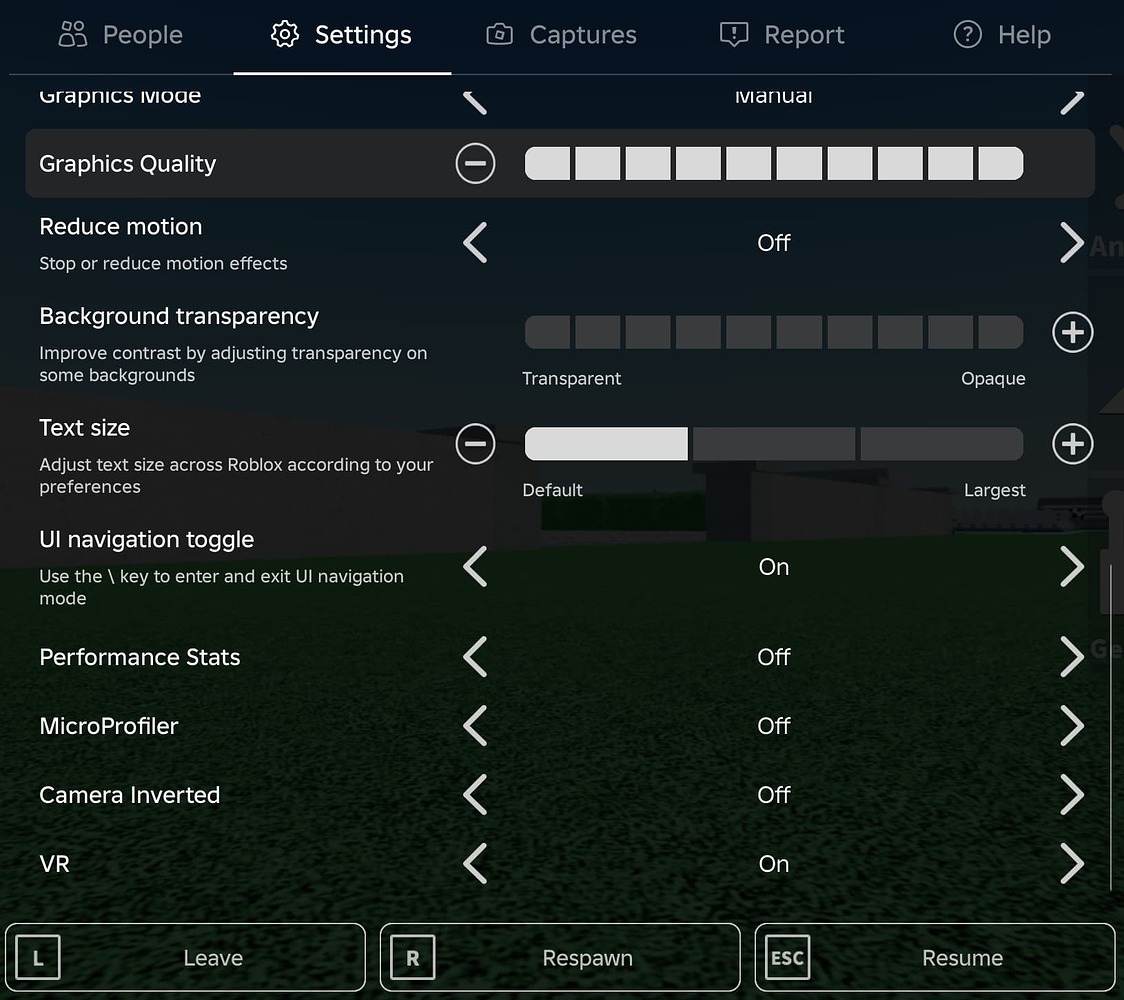Increase Text size with the plus button

[1072, 444]
